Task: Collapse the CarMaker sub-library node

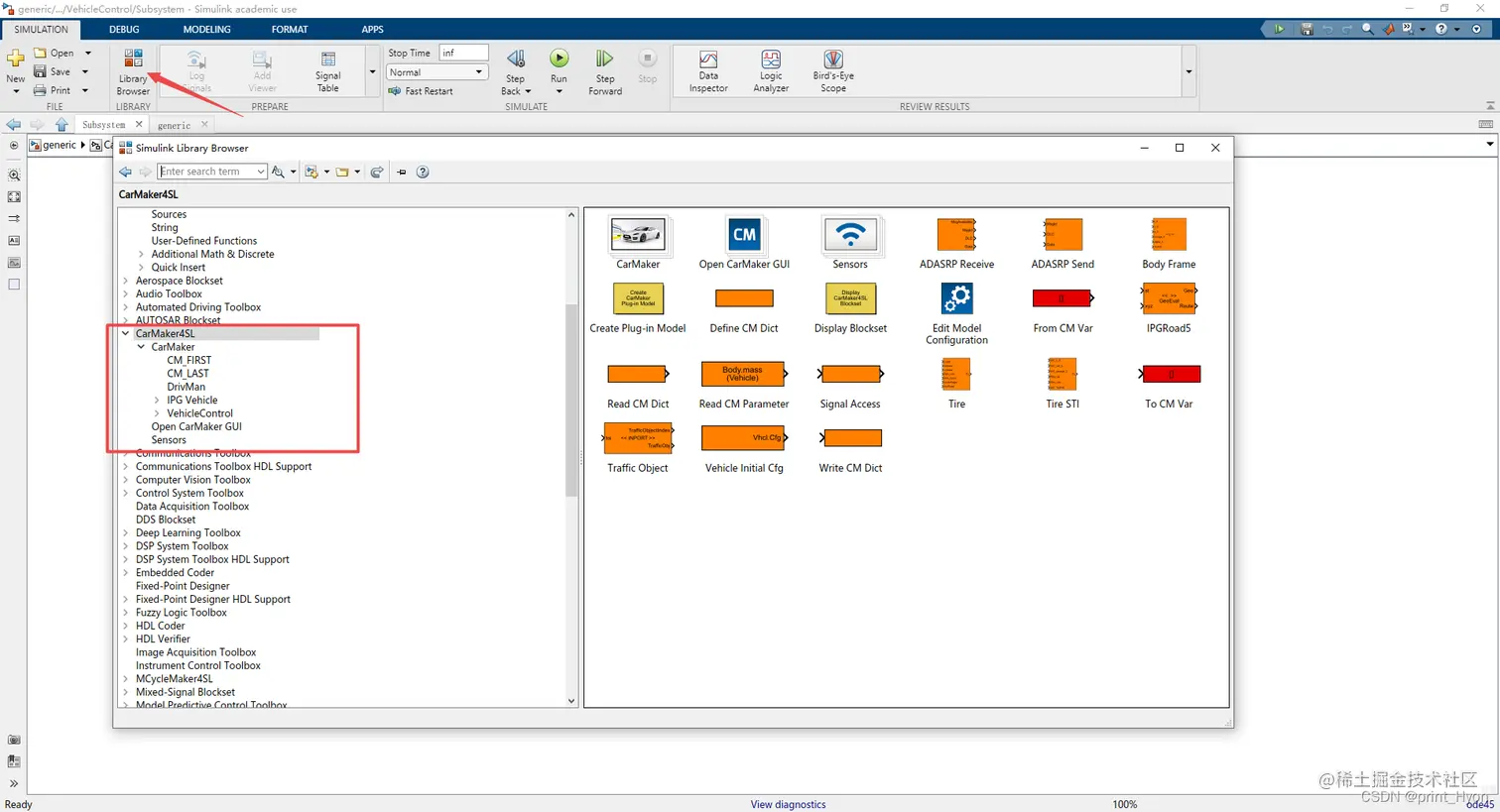Action: tap(141, 347)
